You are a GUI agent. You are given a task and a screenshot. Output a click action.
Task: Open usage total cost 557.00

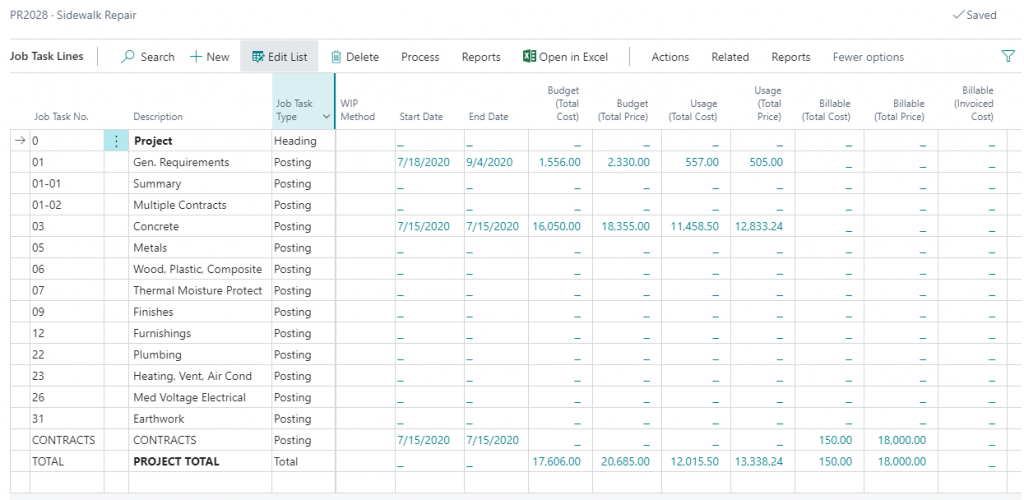703,162
